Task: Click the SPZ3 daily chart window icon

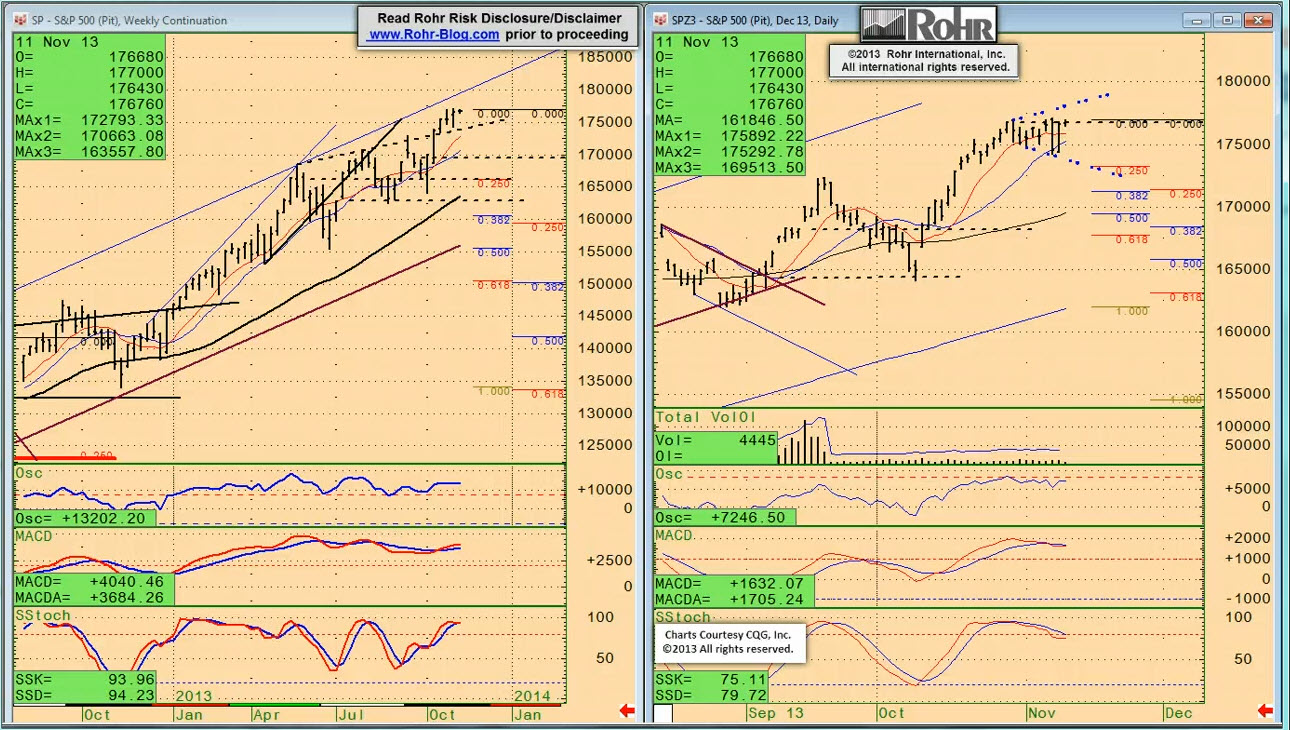Action: coord(661,20)
